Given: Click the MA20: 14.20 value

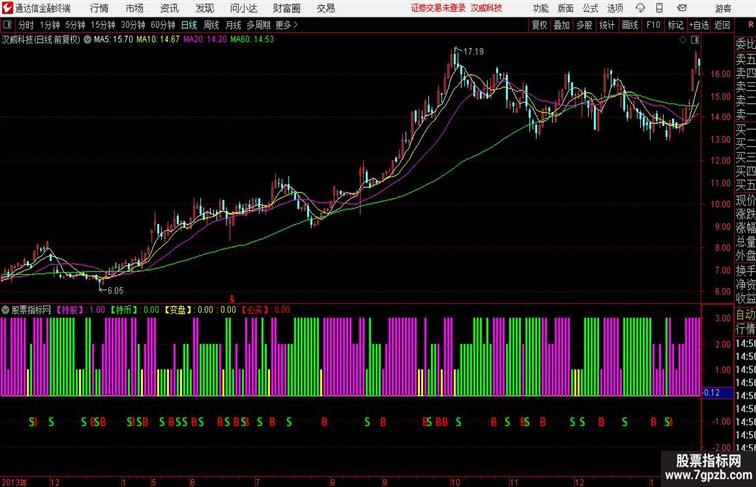Looking at the screenshot, I should tap(205, 40).
